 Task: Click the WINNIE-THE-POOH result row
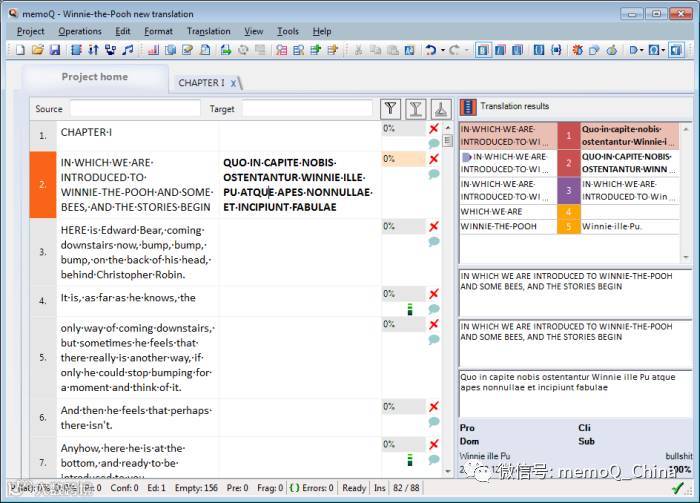(570, 226)
